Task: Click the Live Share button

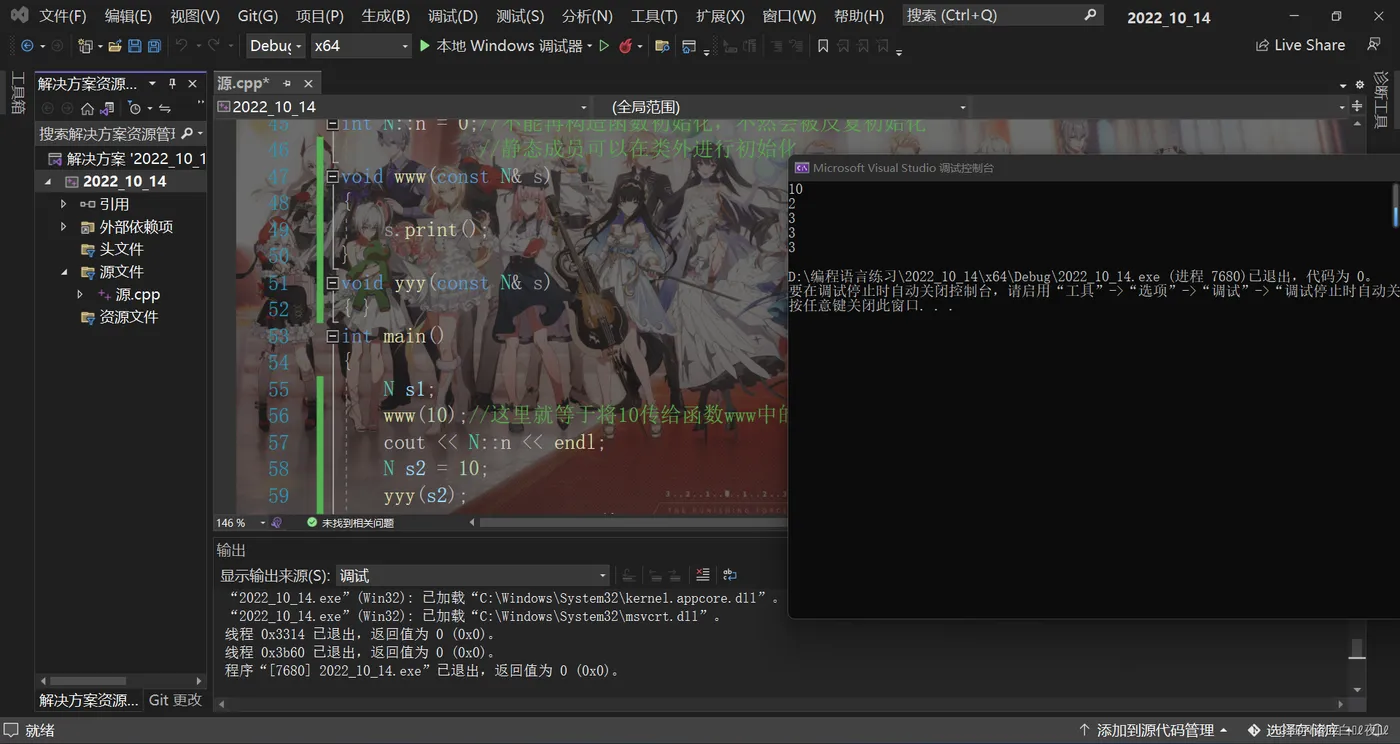Action: coord(1300,45)
